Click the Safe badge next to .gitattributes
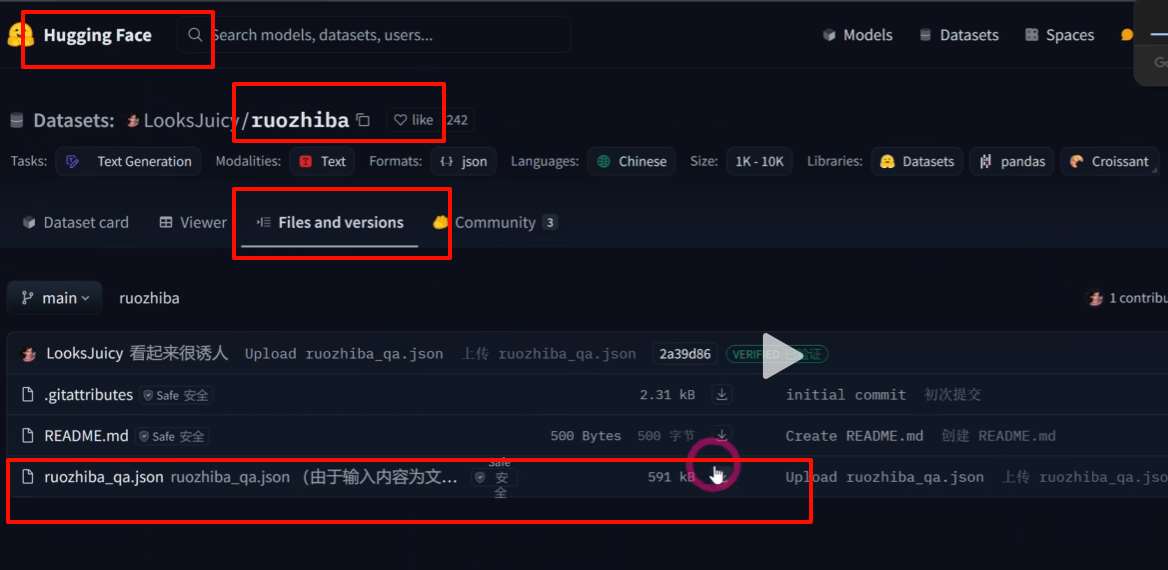Screen dimensions: 1168x570 click(x=176, y=396)
